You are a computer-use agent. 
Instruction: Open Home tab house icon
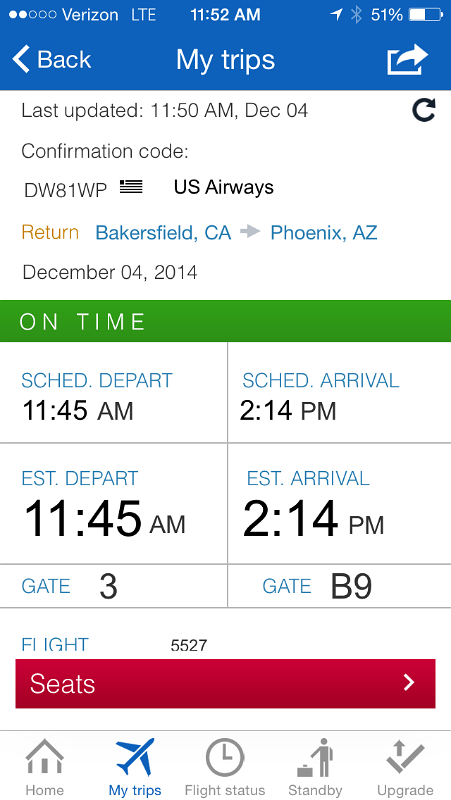click(x=45, y=759)
